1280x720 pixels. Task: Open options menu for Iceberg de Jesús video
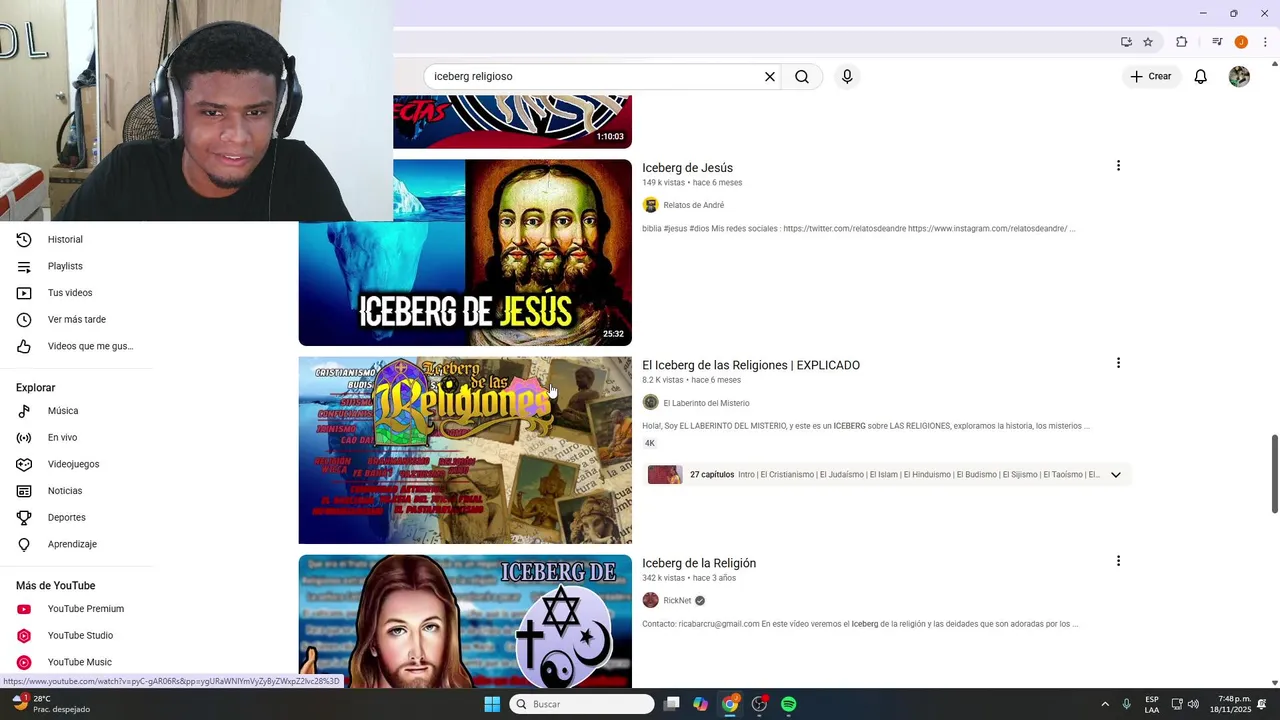tap(1118, 166)
